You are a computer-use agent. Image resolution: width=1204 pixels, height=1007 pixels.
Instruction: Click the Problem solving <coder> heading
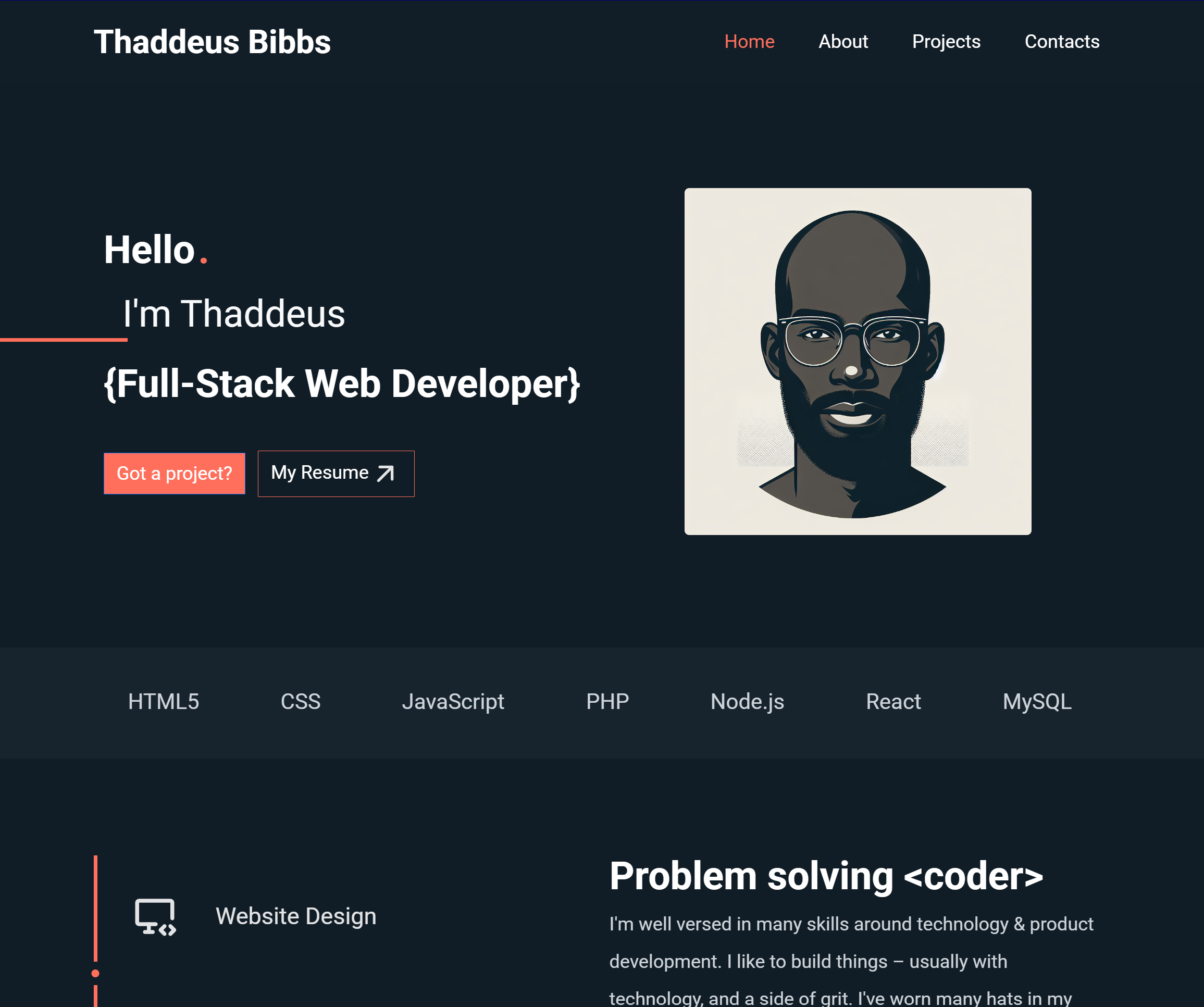click(827, 875)
